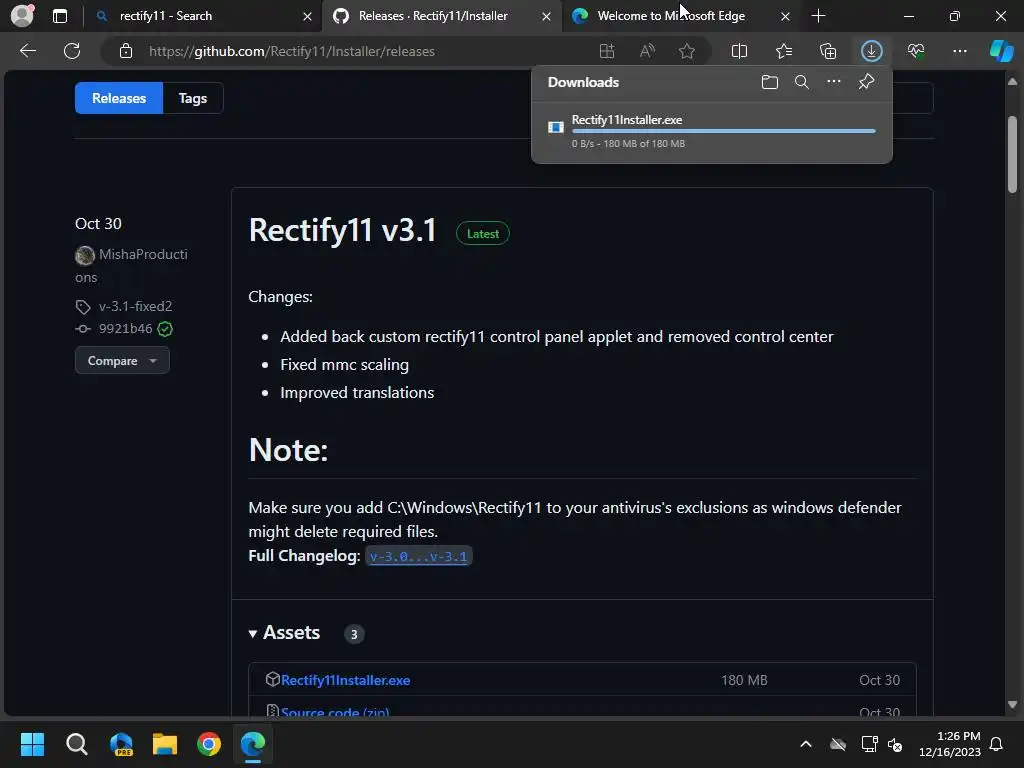The height and width of the screenshot is (768, 1024).
Task: Refresh the GitHub releases page
Action: tap(72, 51)
